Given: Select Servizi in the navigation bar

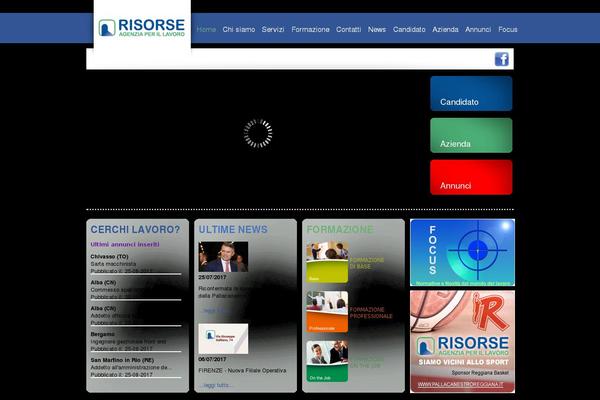Looking at the screenshot, I should pos(273,29).
